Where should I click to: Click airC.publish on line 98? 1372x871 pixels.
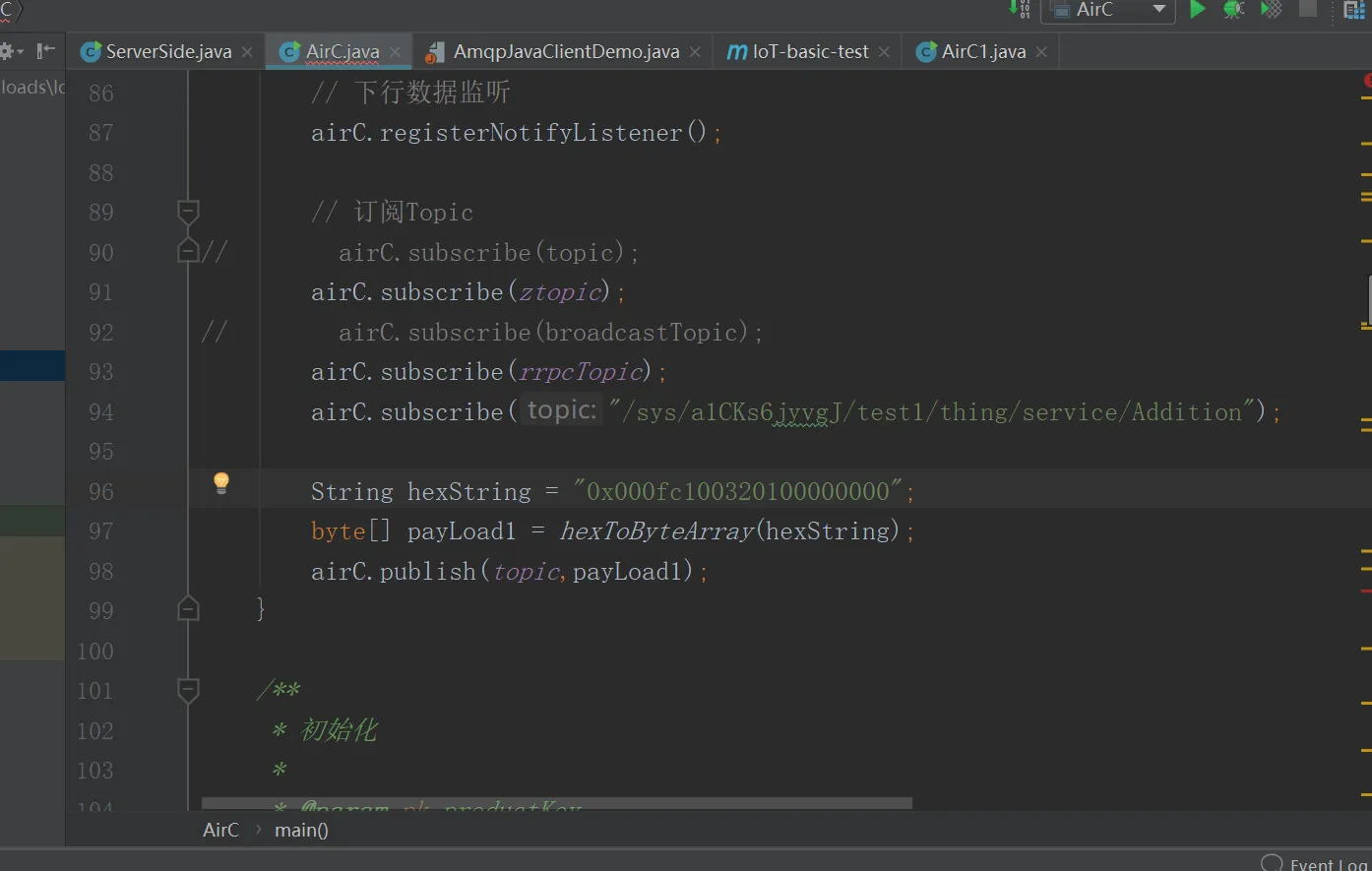point(394,572)
